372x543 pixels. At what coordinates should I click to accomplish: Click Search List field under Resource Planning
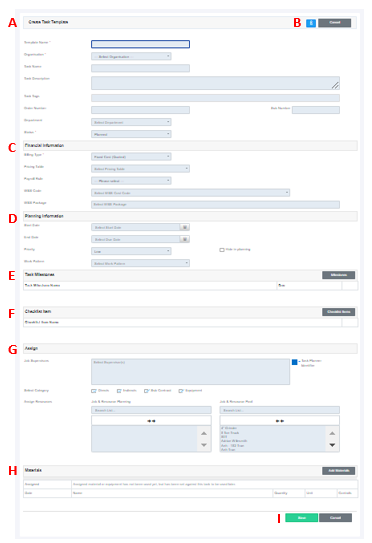pos(151,410)
